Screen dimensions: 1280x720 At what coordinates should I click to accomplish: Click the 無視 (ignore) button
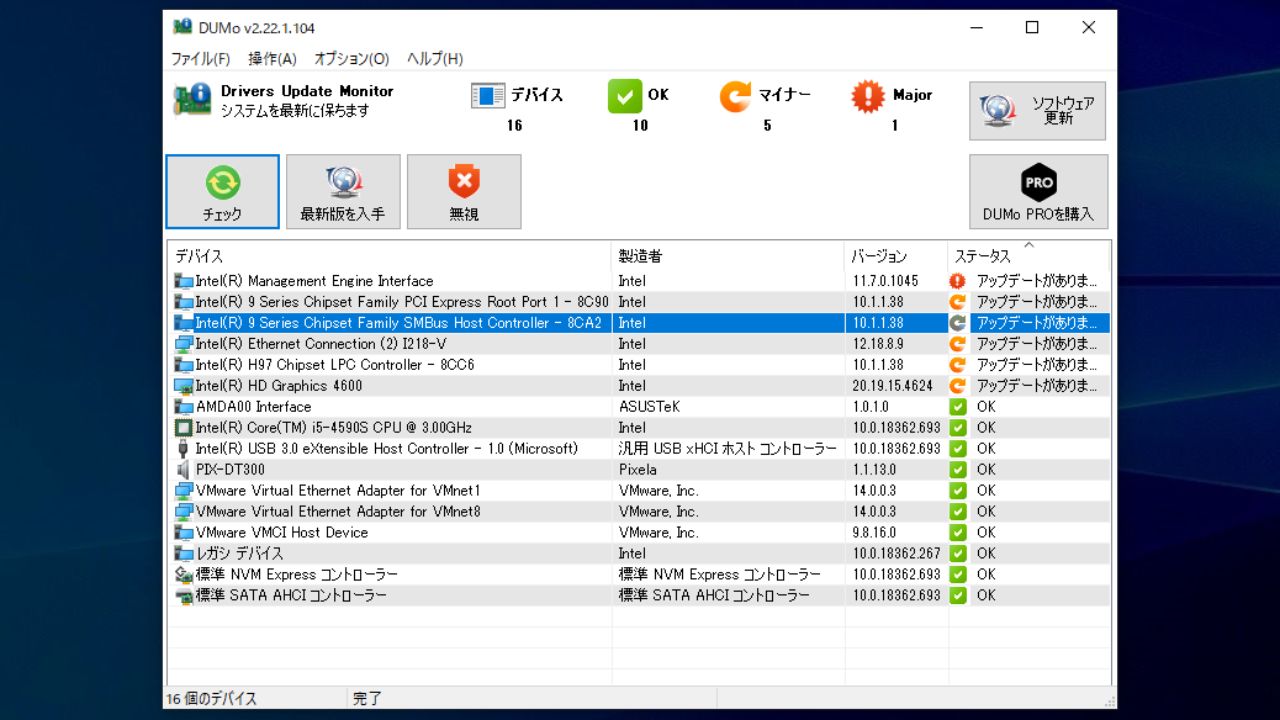point(464,191)
